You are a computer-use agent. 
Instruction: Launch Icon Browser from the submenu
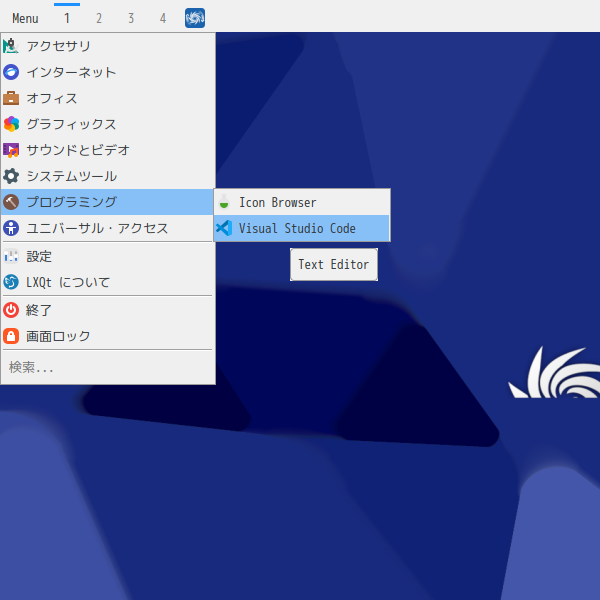coord(302,202)
